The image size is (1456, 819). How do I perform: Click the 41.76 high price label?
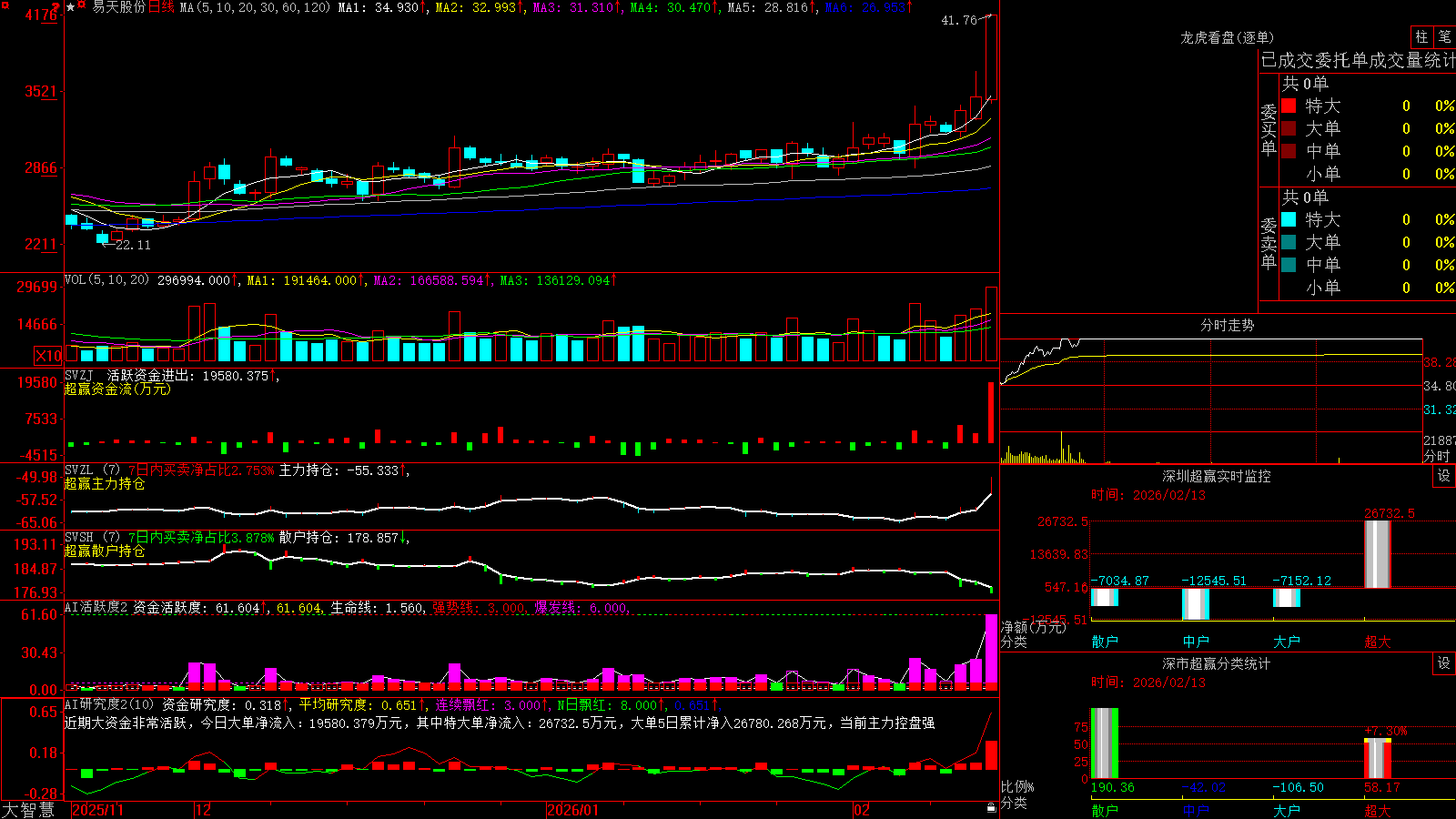[959, 20]
